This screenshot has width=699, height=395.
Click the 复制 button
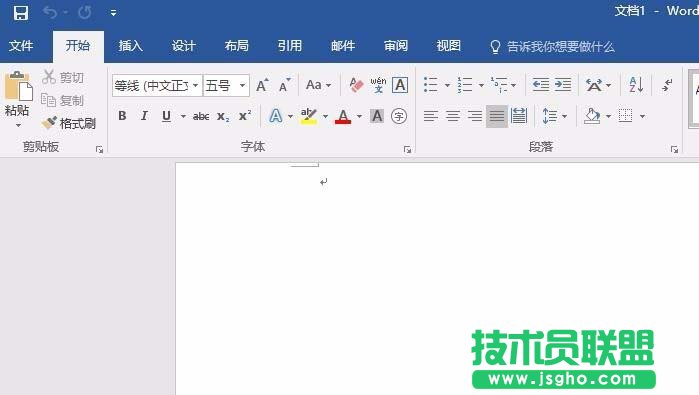pyautogui.click(x=62, y=100)
